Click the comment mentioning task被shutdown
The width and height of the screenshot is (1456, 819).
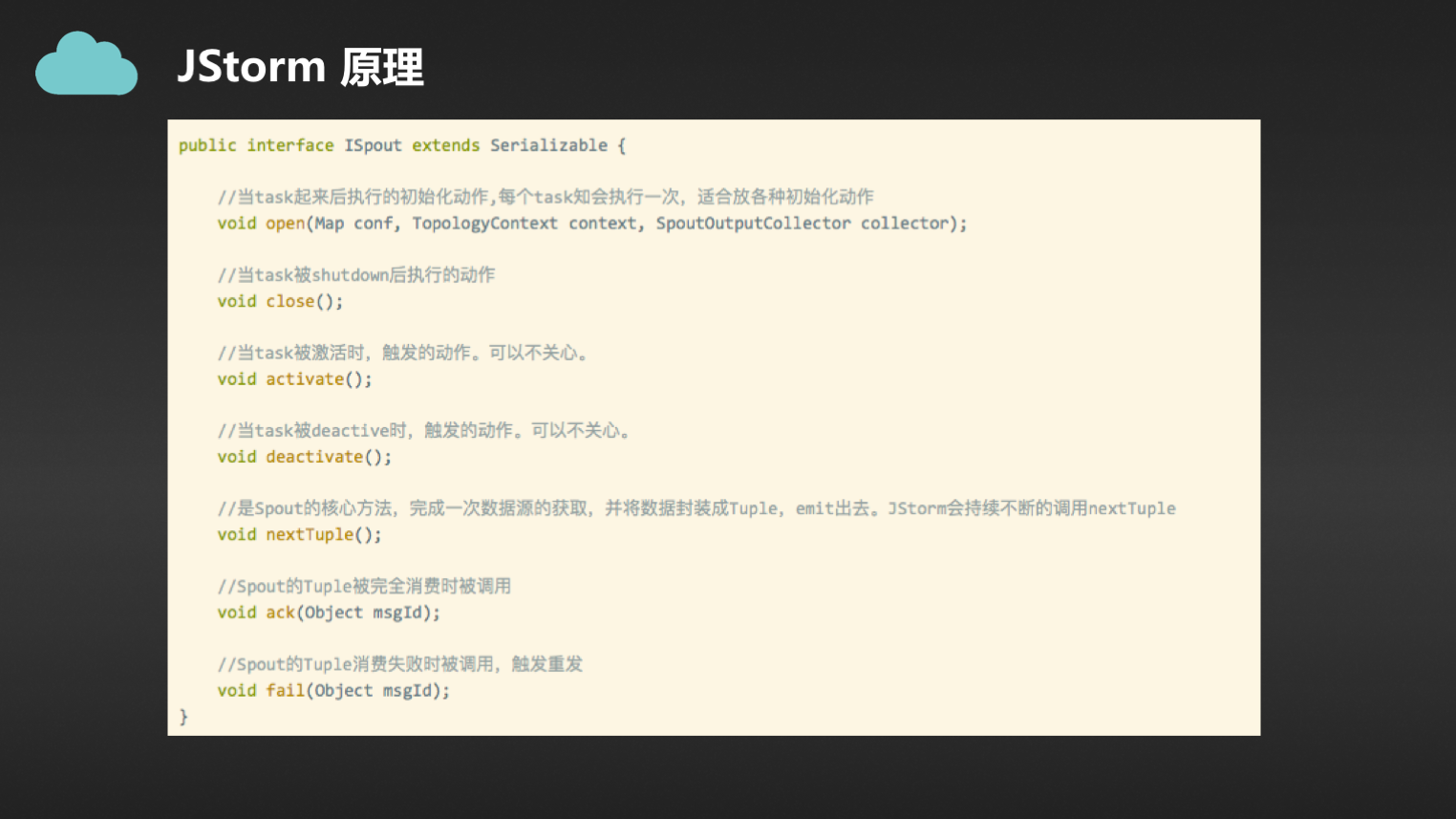(x=356, y=275)
